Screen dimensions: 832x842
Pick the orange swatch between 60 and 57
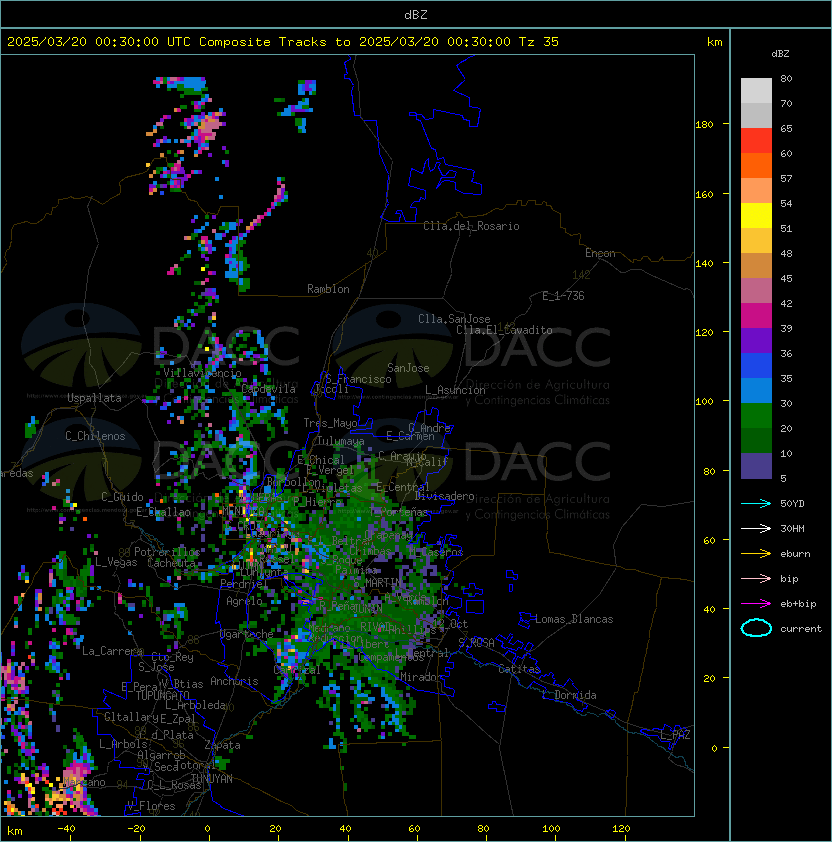pyautogui.click(x=756, y=165)
